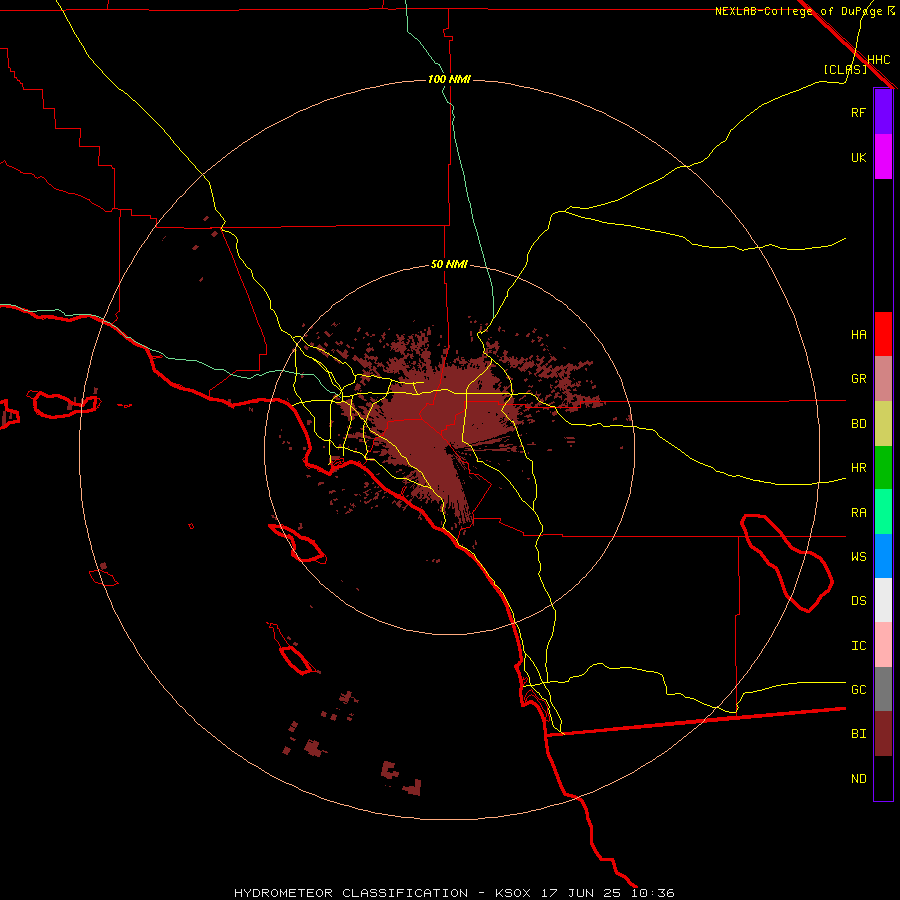The height and width of the screenshot is (900, 900).
Task: Click the BI legend label
Action: 858,734
